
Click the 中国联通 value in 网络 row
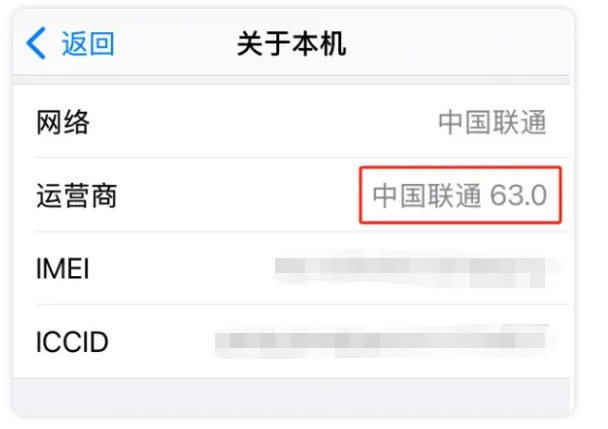click(x=492, y=123)
